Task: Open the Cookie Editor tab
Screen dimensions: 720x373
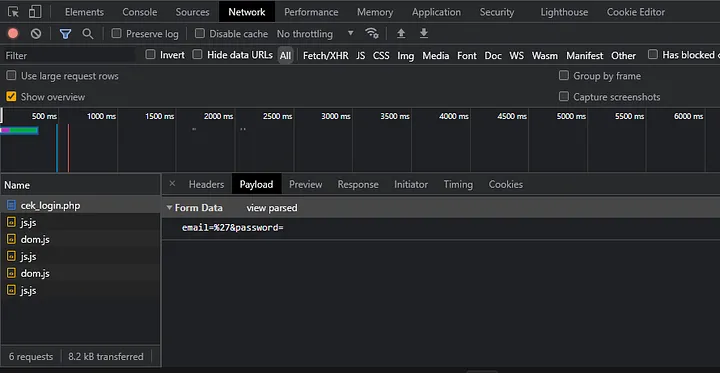Action: point(636,12)
